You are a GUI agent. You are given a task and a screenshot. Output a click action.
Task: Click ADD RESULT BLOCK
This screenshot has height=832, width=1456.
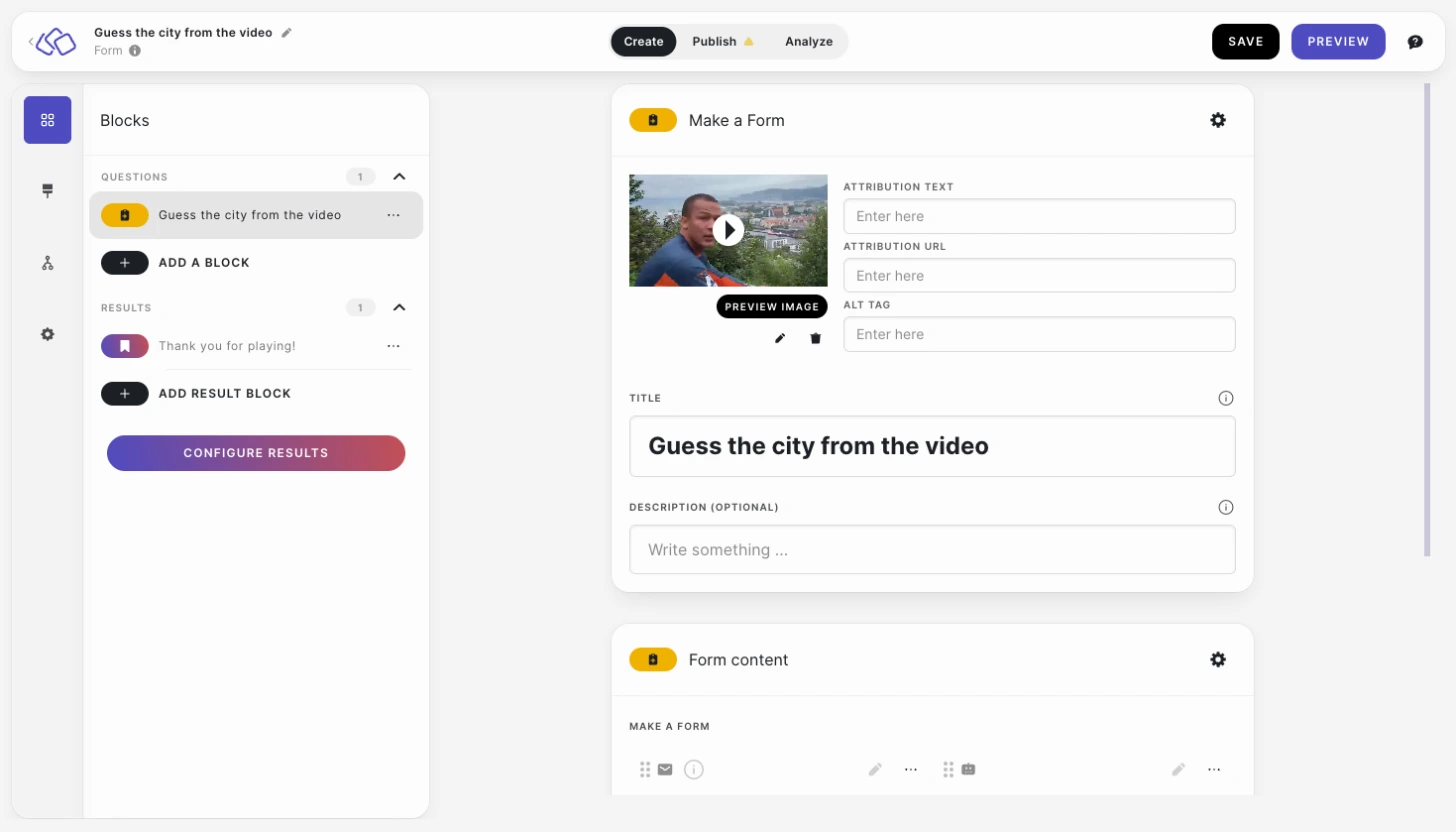point(196,394)
